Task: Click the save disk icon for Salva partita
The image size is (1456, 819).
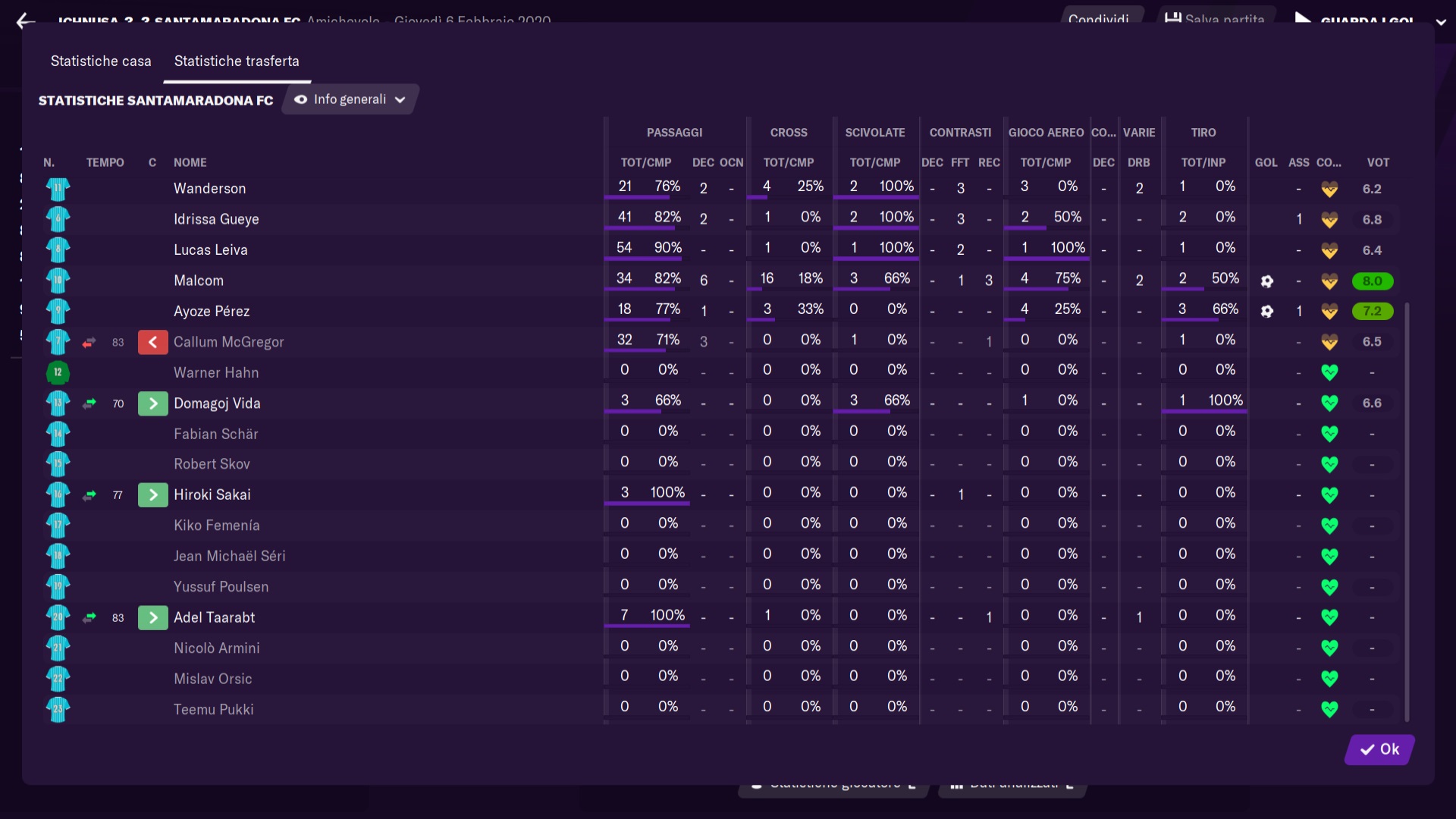Action: coord(1172,18)
